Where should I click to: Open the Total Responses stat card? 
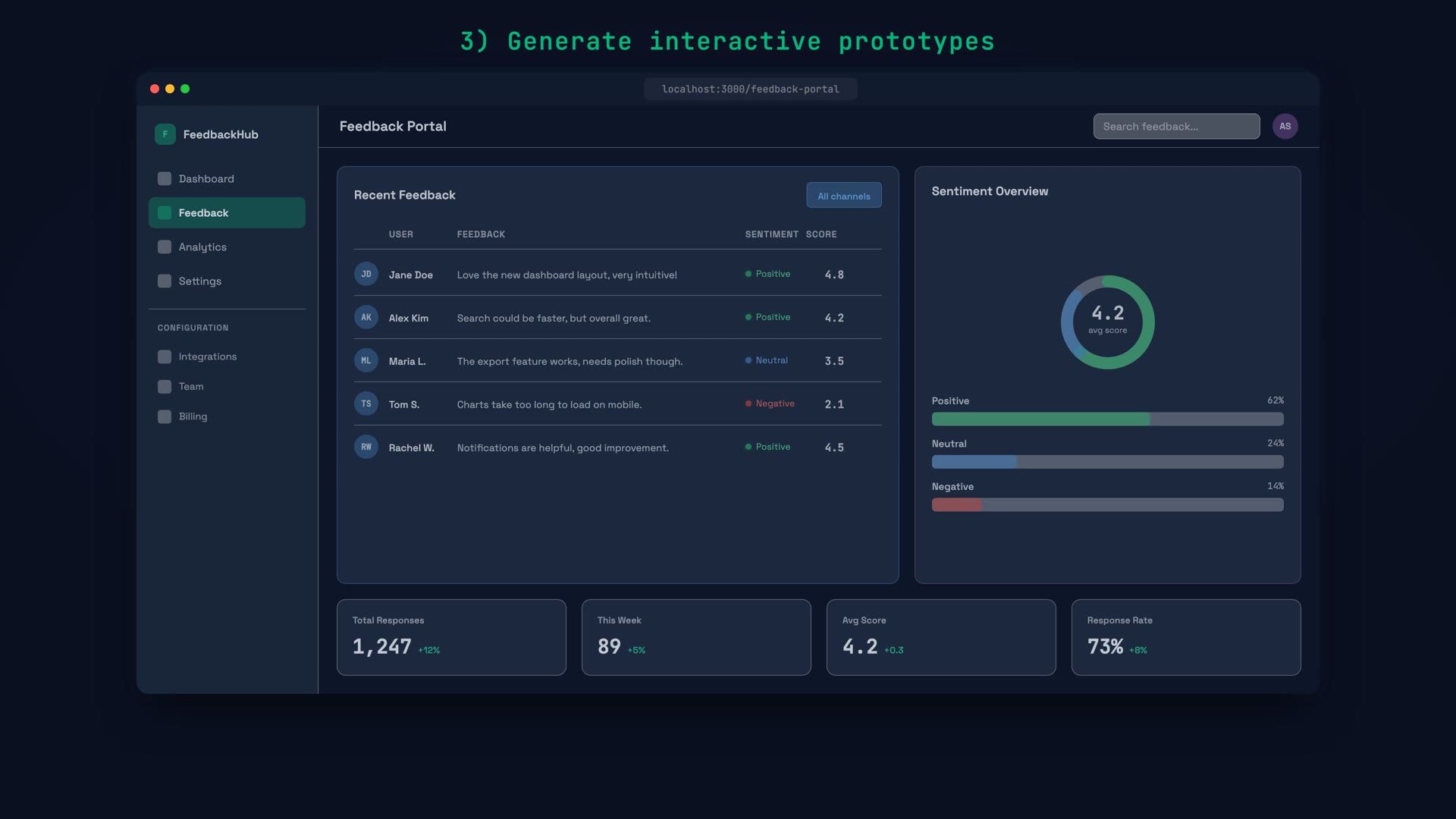(x=451, y=637)
